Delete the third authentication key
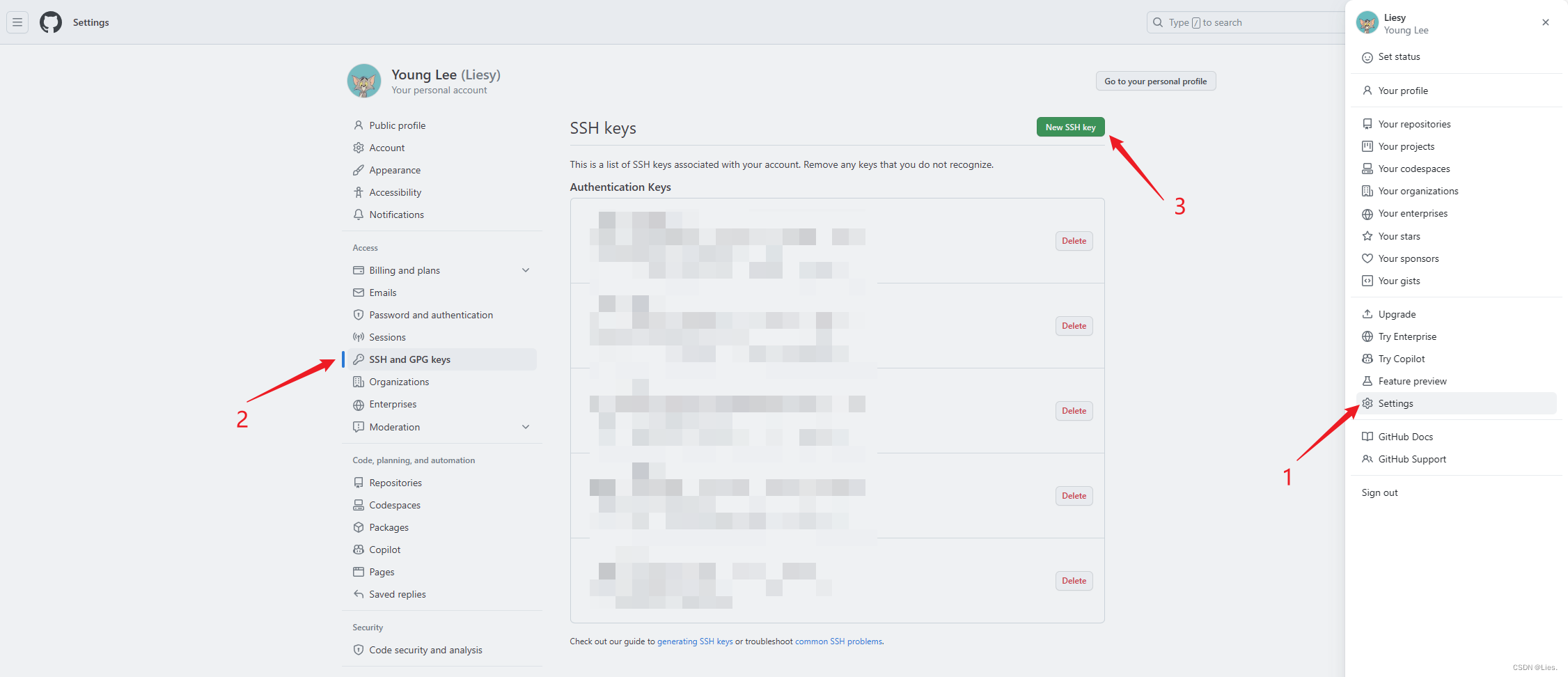 tap(1074, 411)
